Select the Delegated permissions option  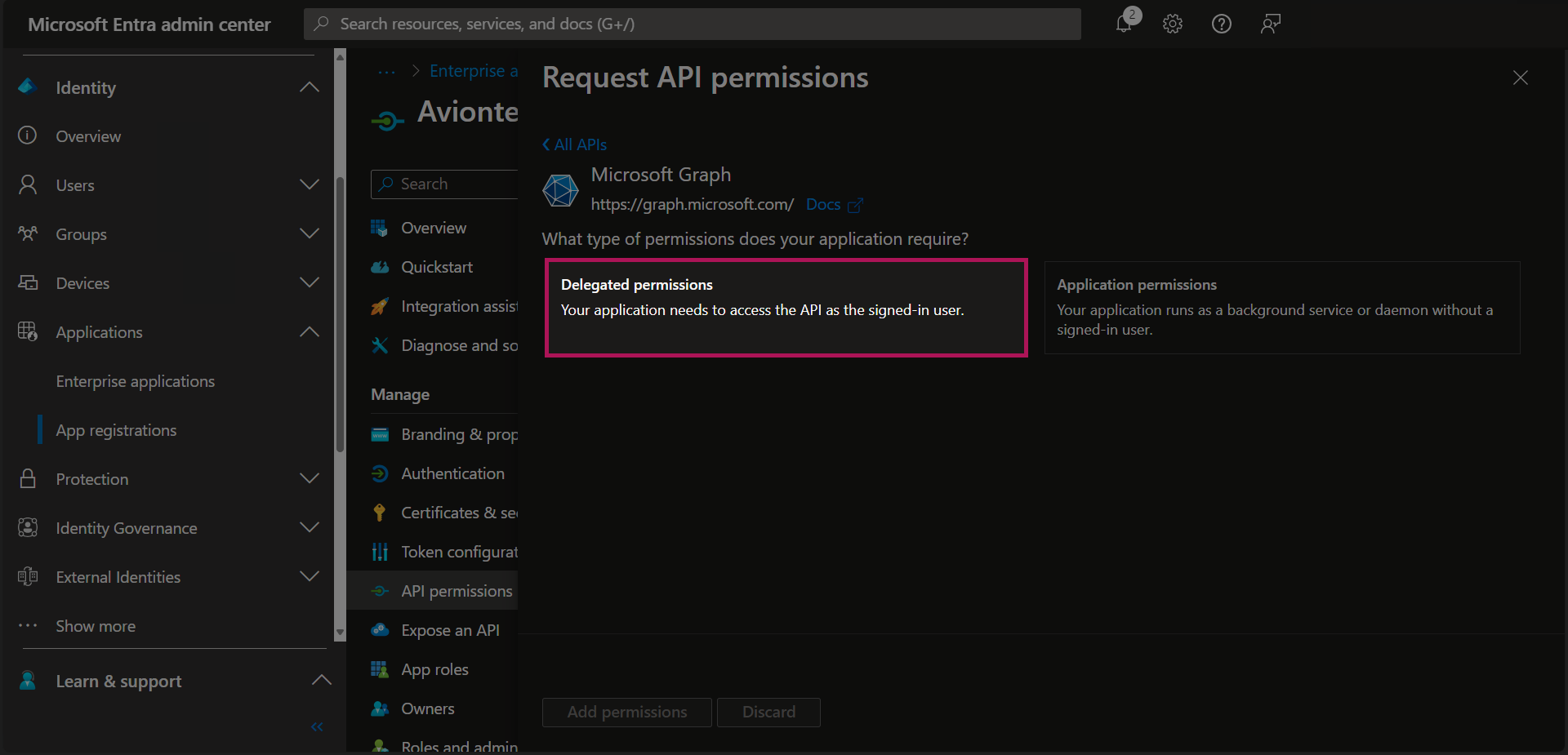(786, 308)
